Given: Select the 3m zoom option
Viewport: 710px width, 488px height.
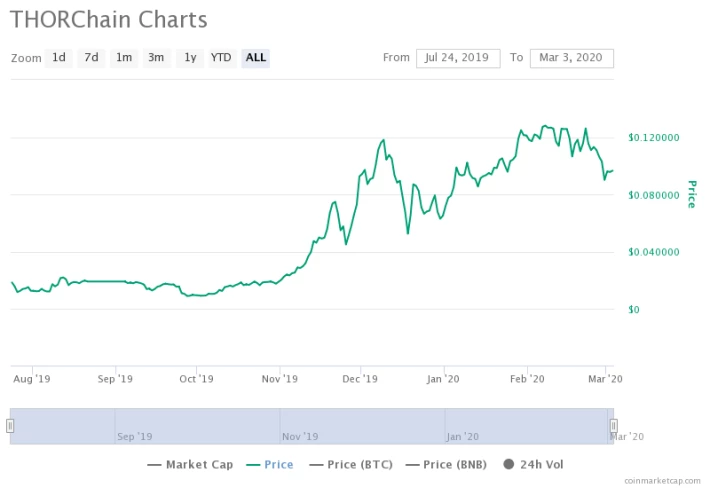Looking at the screenshot, I should (x=157, y=58).
